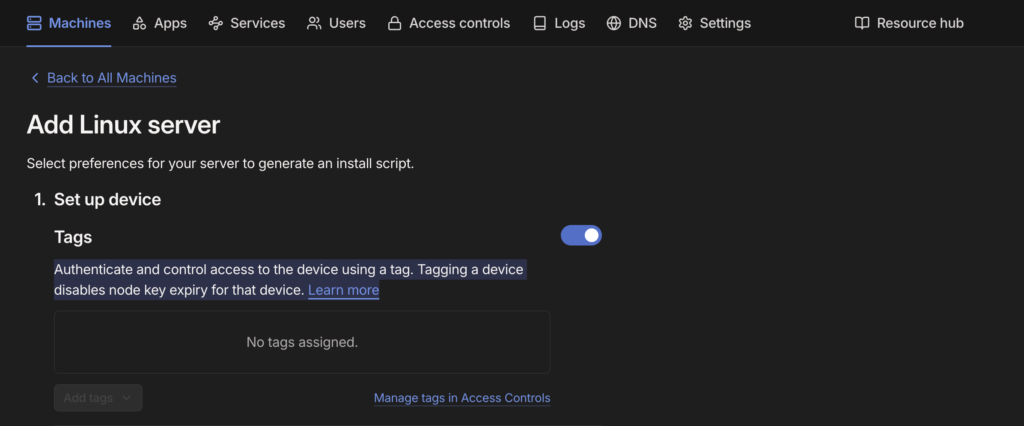Click the highlighted tag description text
1024x426 pixels.
click(x=288, y=270)
